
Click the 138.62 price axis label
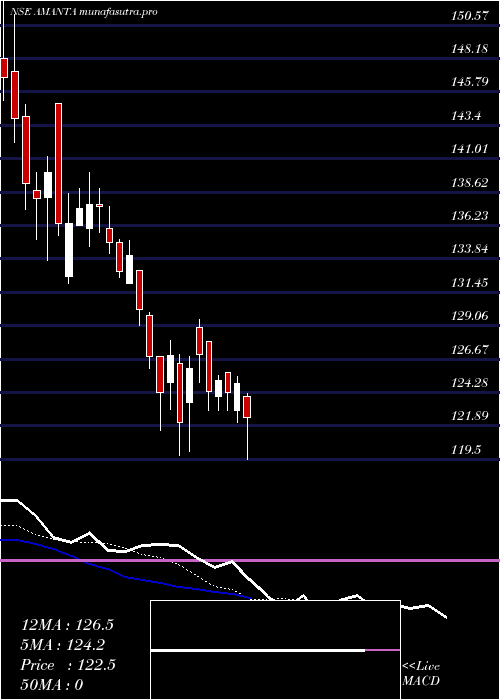pyautogui.click(x=468, y=183)
